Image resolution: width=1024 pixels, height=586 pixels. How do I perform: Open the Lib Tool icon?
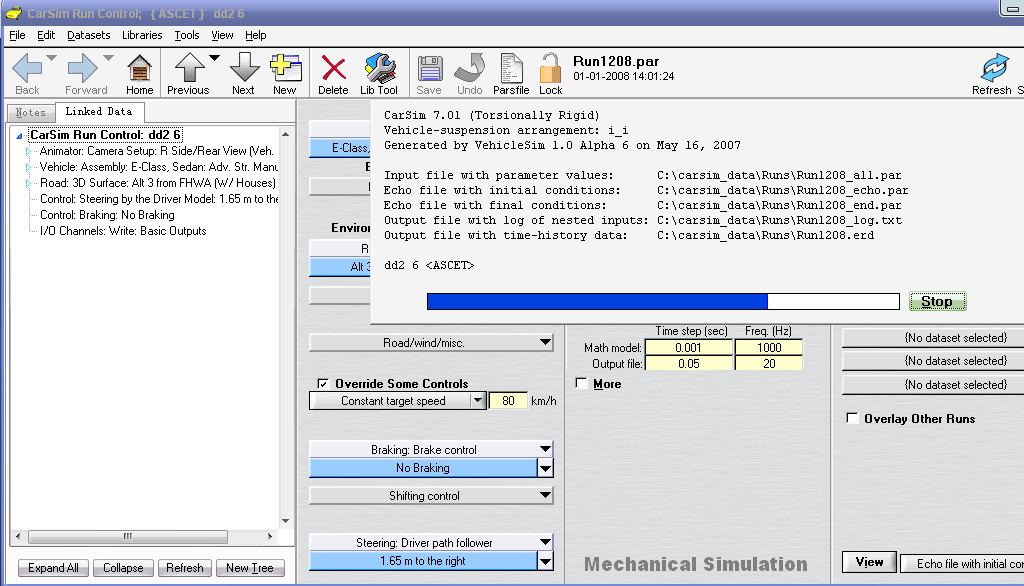click(379, 67)
